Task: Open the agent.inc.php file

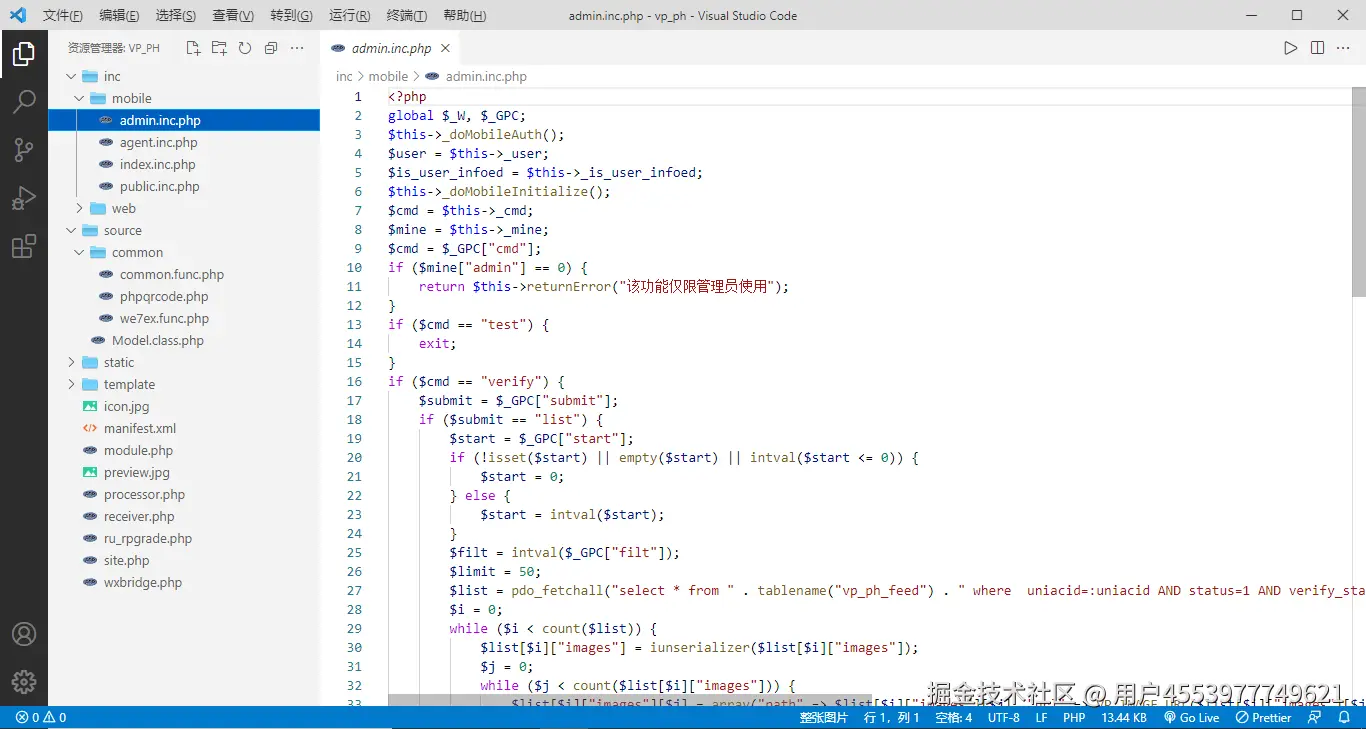Action: 158,143
